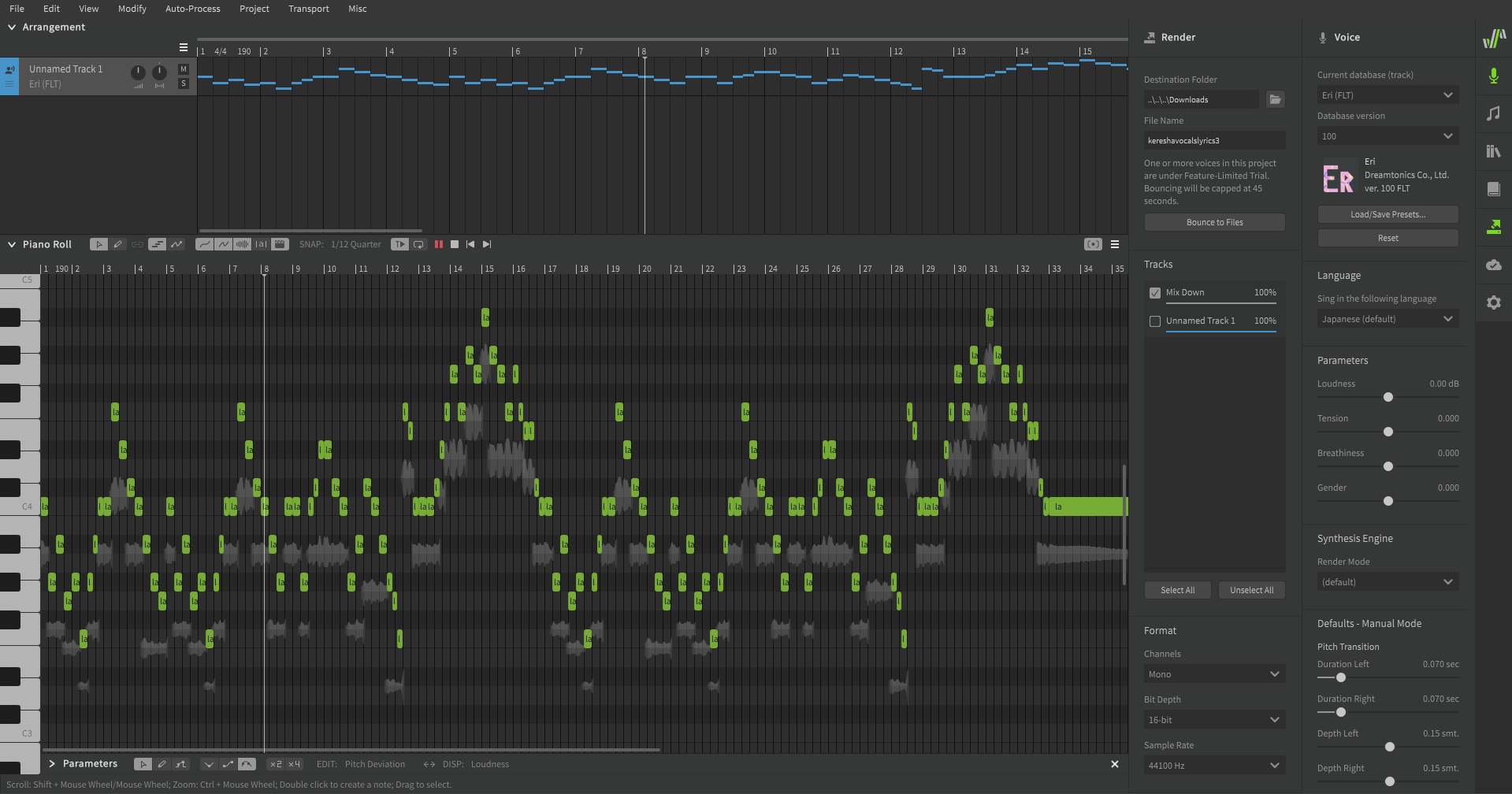The image size is (1512, 794).
Task: Open the Sample Rate 44100 Hz dropdown
Action: [1214, 766]
